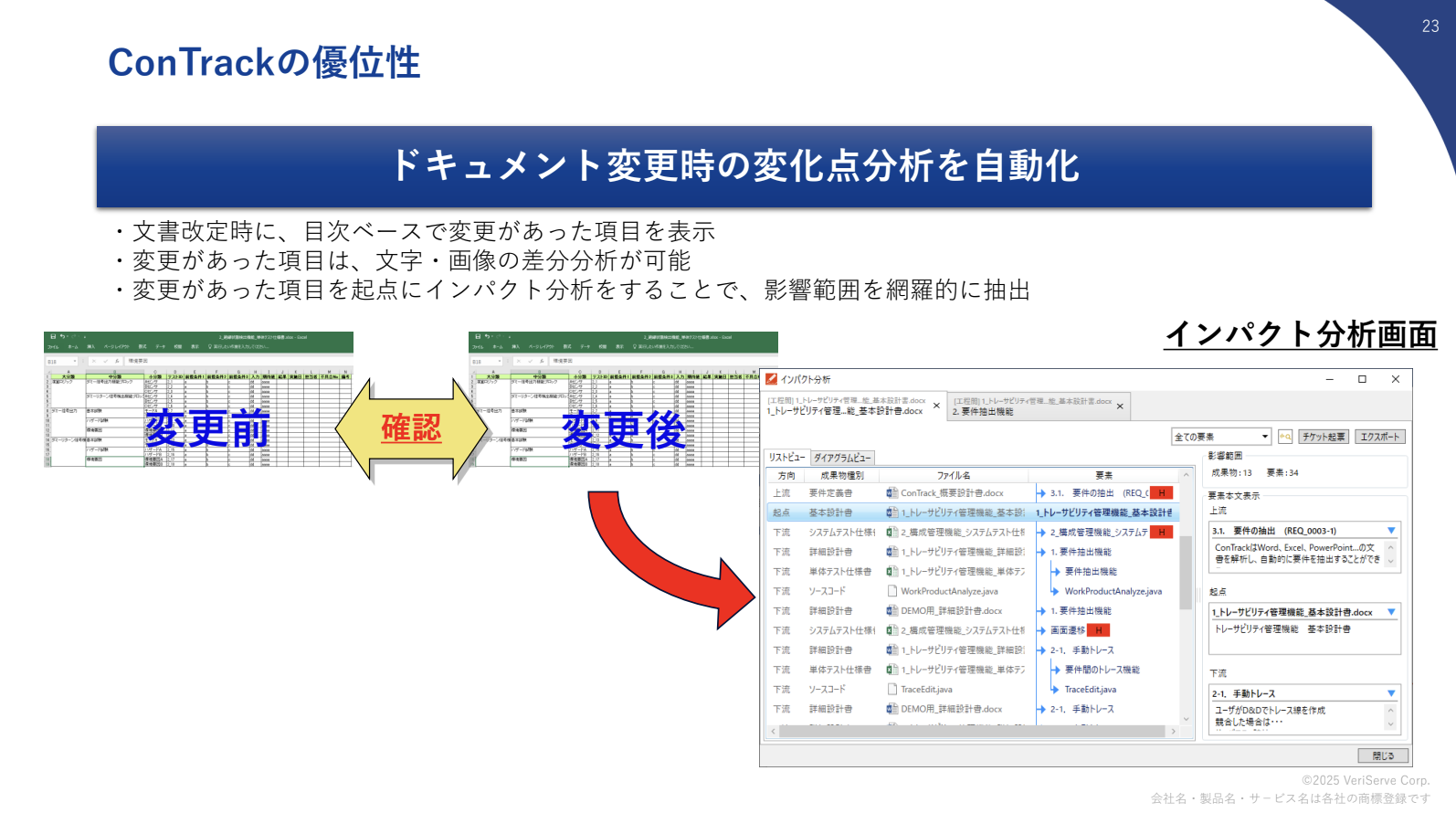
Task: Click the 成果物:13 count text
Action: pos(1231,473)
